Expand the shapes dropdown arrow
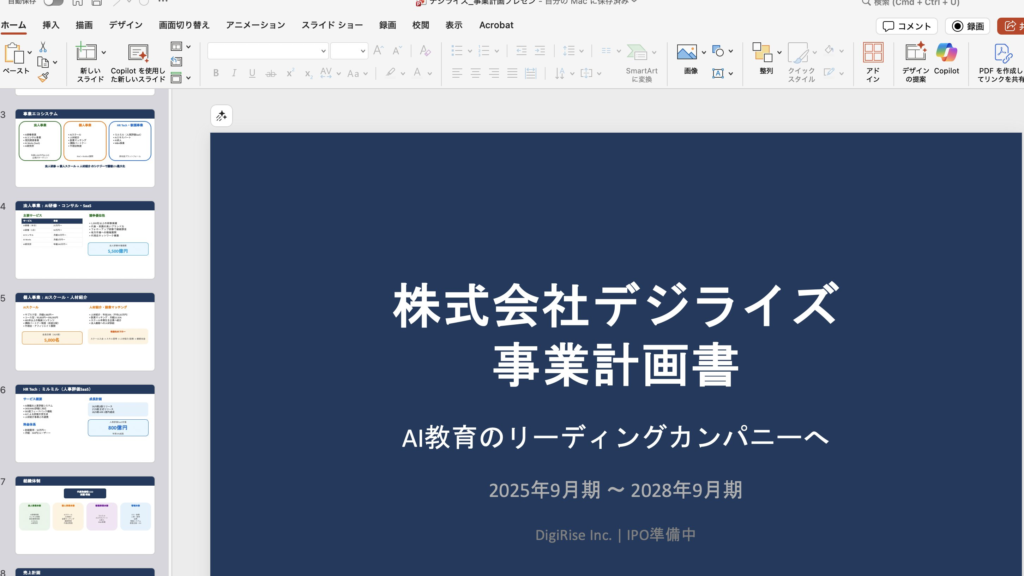This screenshot has height=576, width=1024. pos(732,52)
